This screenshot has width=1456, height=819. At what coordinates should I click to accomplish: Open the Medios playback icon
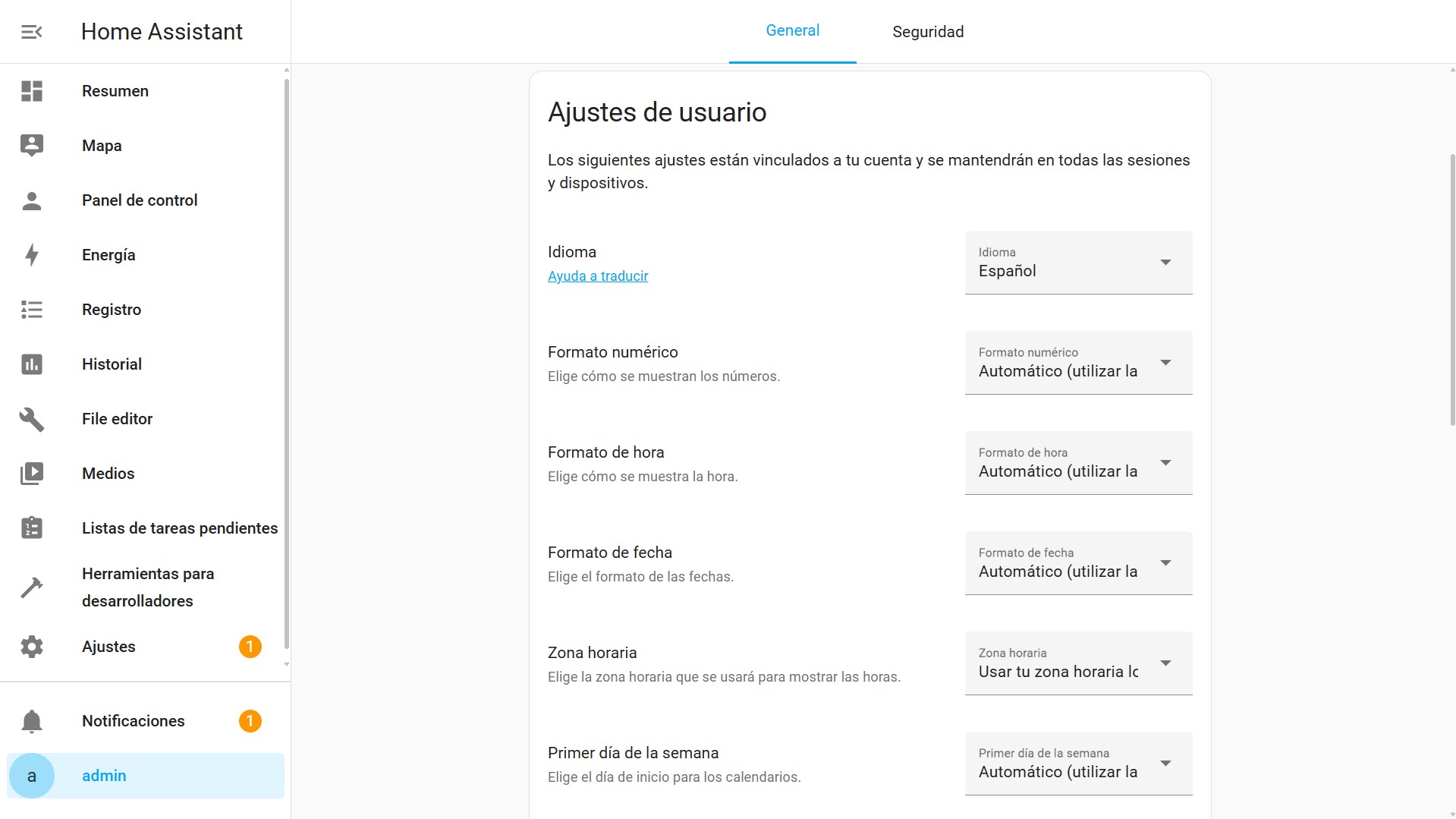pos(31,473)
